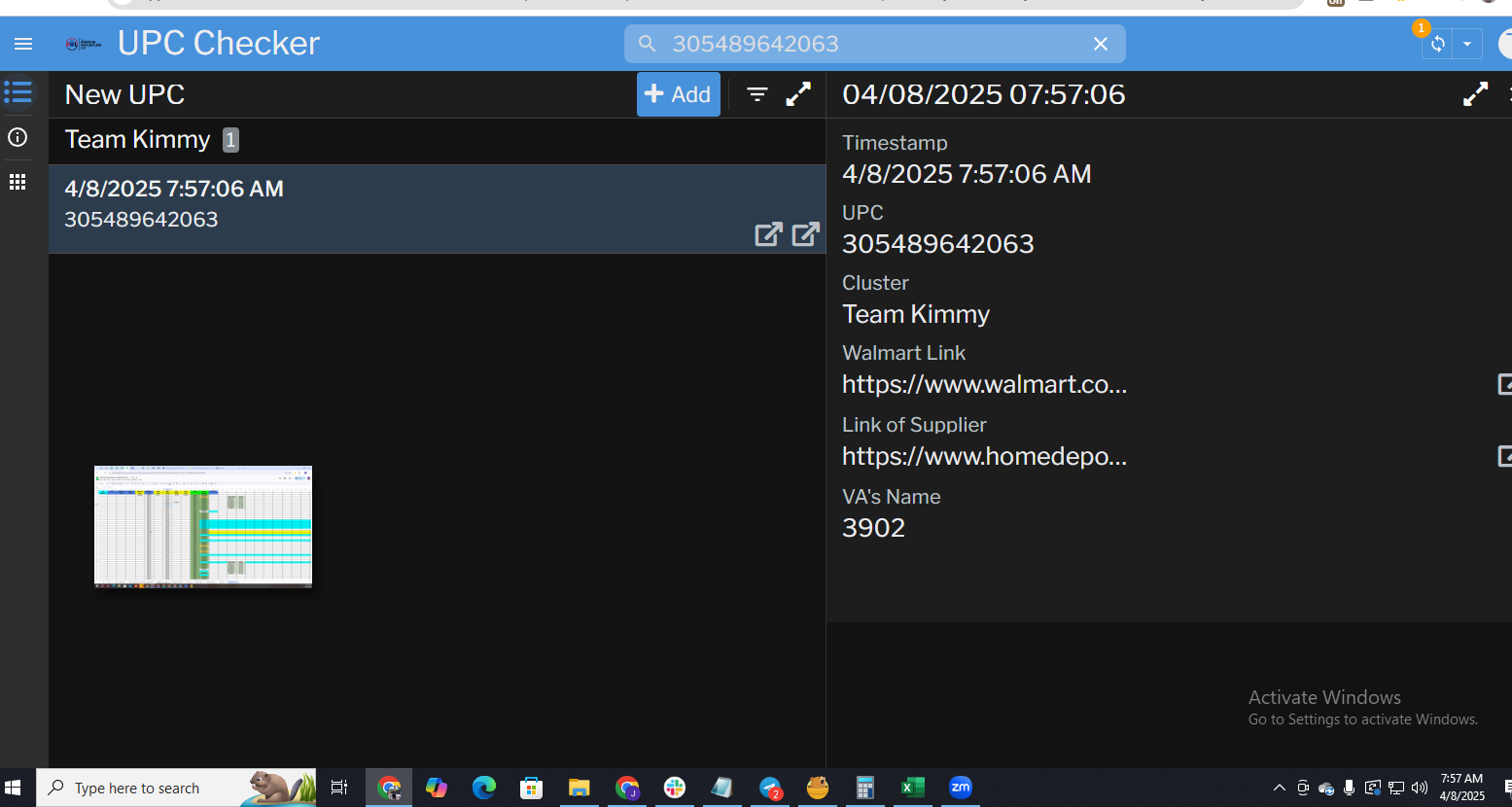Open first external link icon in record row
The width and height of the screenshot is (1512, 807).
point(768,234)
